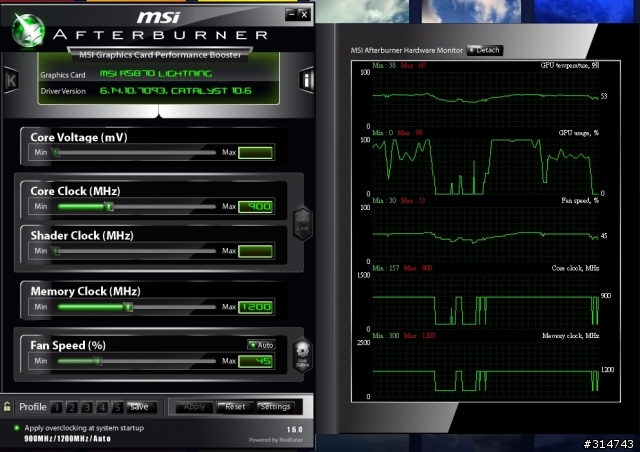Select profile slot 1
Viewport: 640px width, 452px height.
click(57, 407)
